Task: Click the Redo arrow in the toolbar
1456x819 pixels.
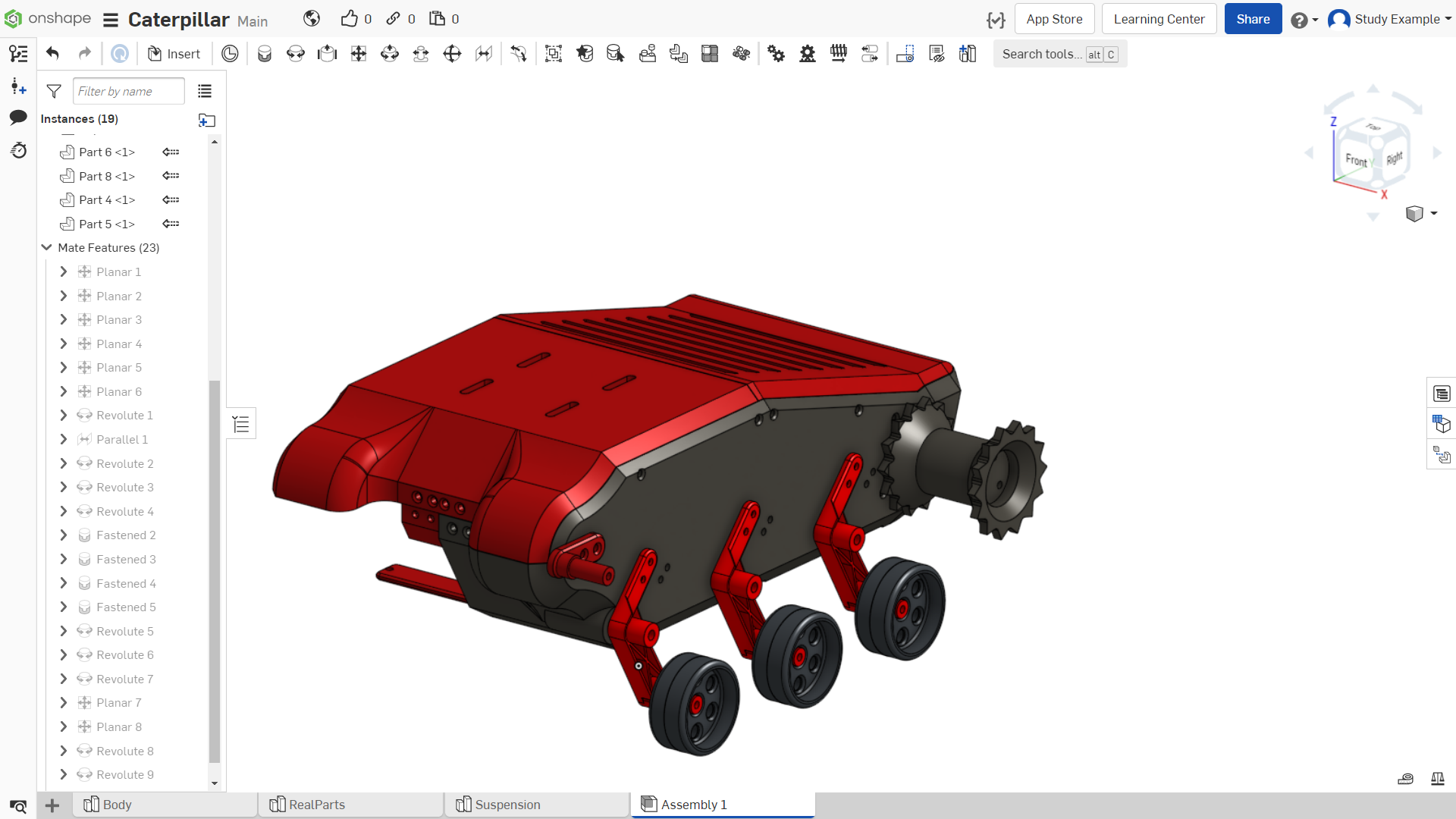Action: (x=85, y=53)
